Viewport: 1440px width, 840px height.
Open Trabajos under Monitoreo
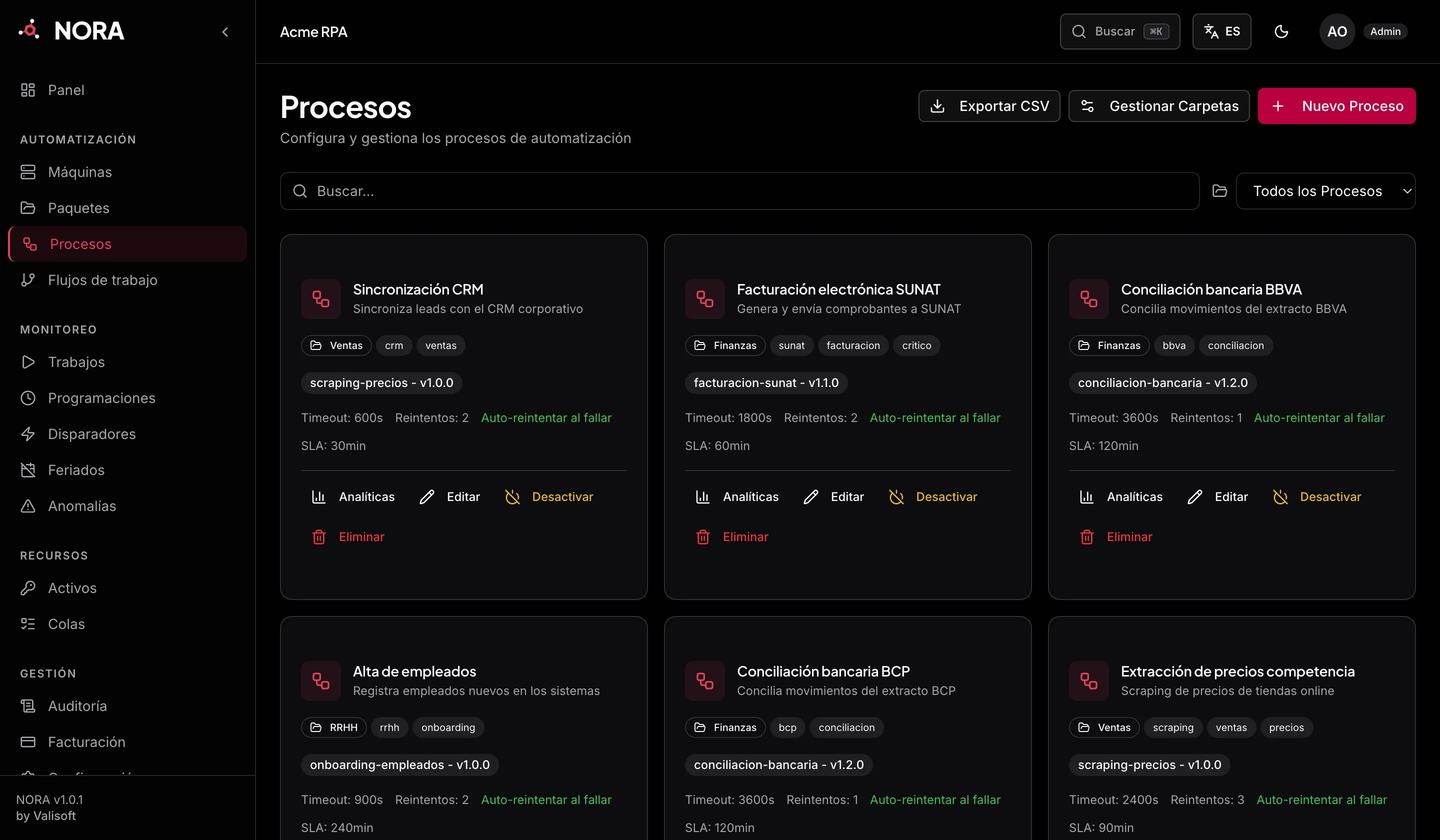point(127,361)
